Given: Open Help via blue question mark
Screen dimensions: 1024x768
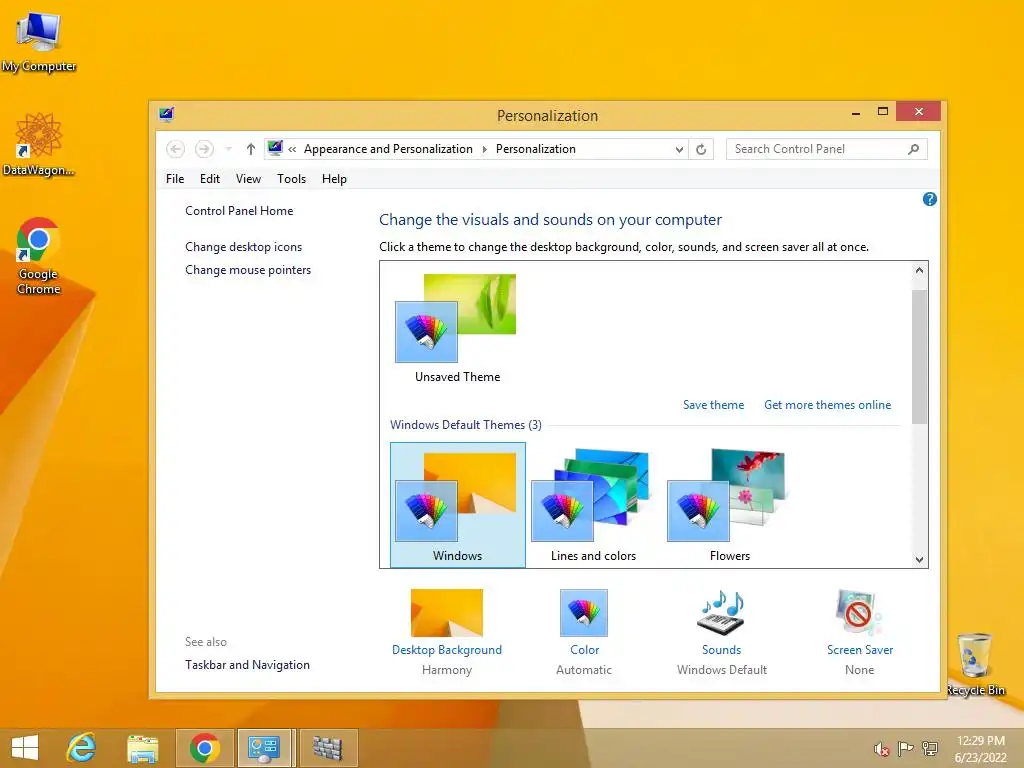Looking at the screenshot, I should click(x=929, y=199).
